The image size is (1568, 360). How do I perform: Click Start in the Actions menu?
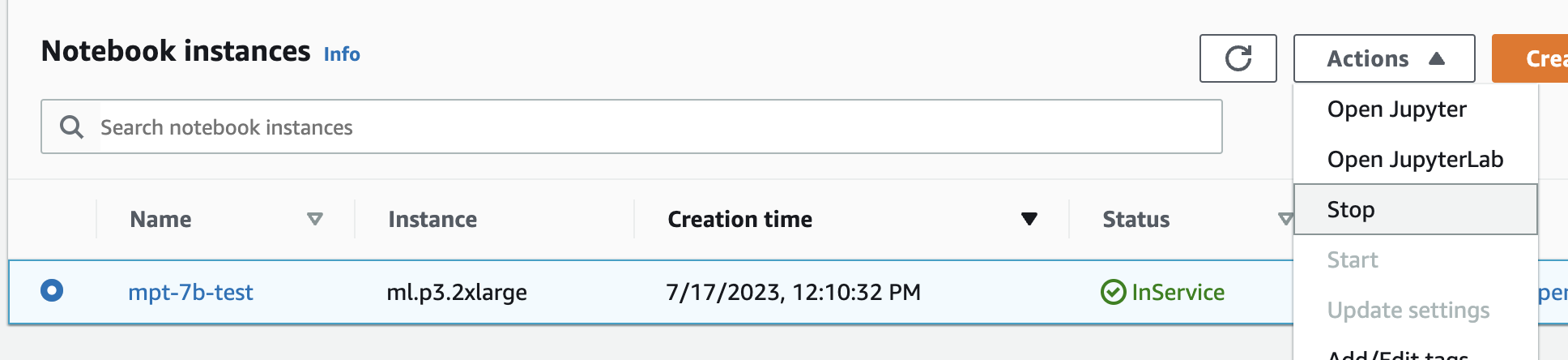1352,260
